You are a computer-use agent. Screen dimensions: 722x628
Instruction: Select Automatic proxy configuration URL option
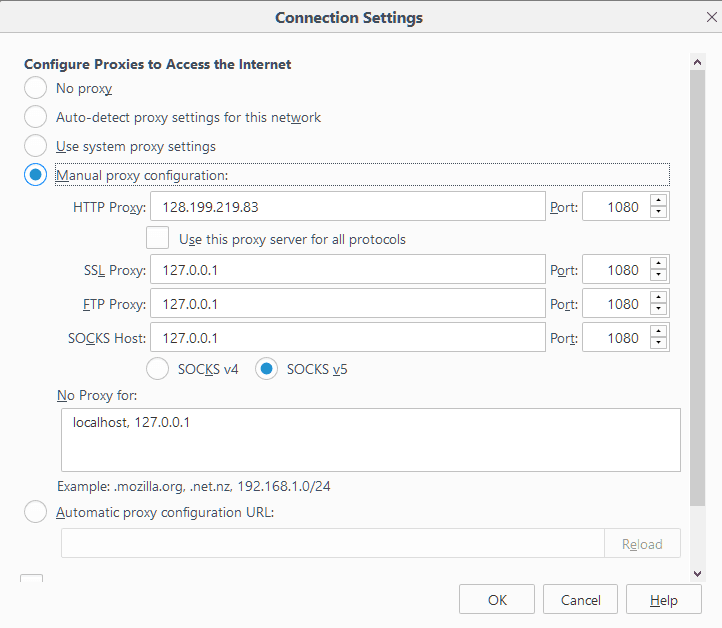(x=35, y=512)
